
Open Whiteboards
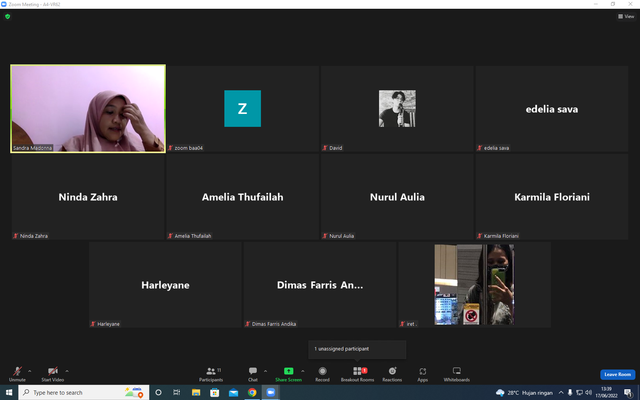click(457, 373)
